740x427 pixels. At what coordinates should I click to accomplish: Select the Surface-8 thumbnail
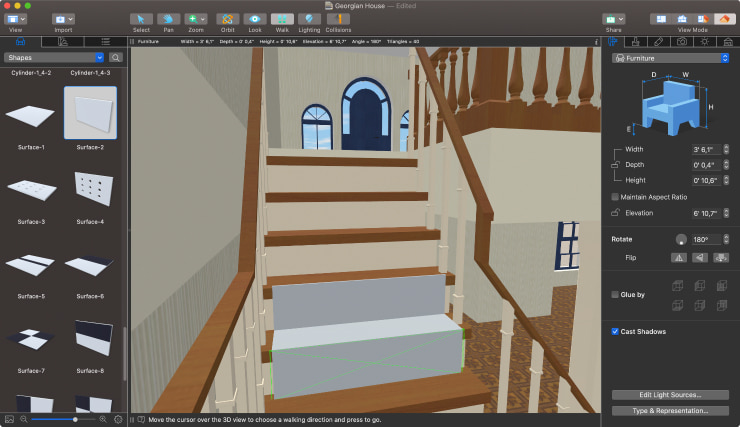[93, 338]
